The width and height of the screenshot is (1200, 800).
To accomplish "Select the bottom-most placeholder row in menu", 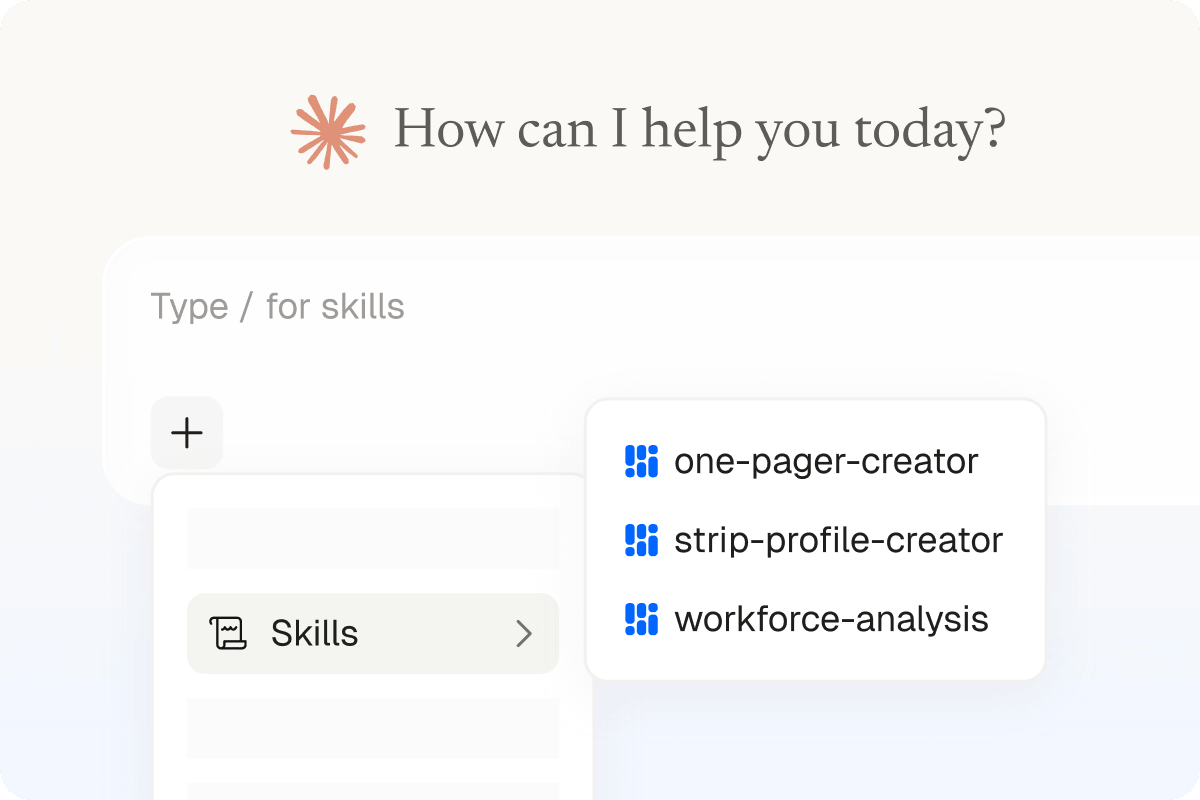I will (x=373, y=792).
